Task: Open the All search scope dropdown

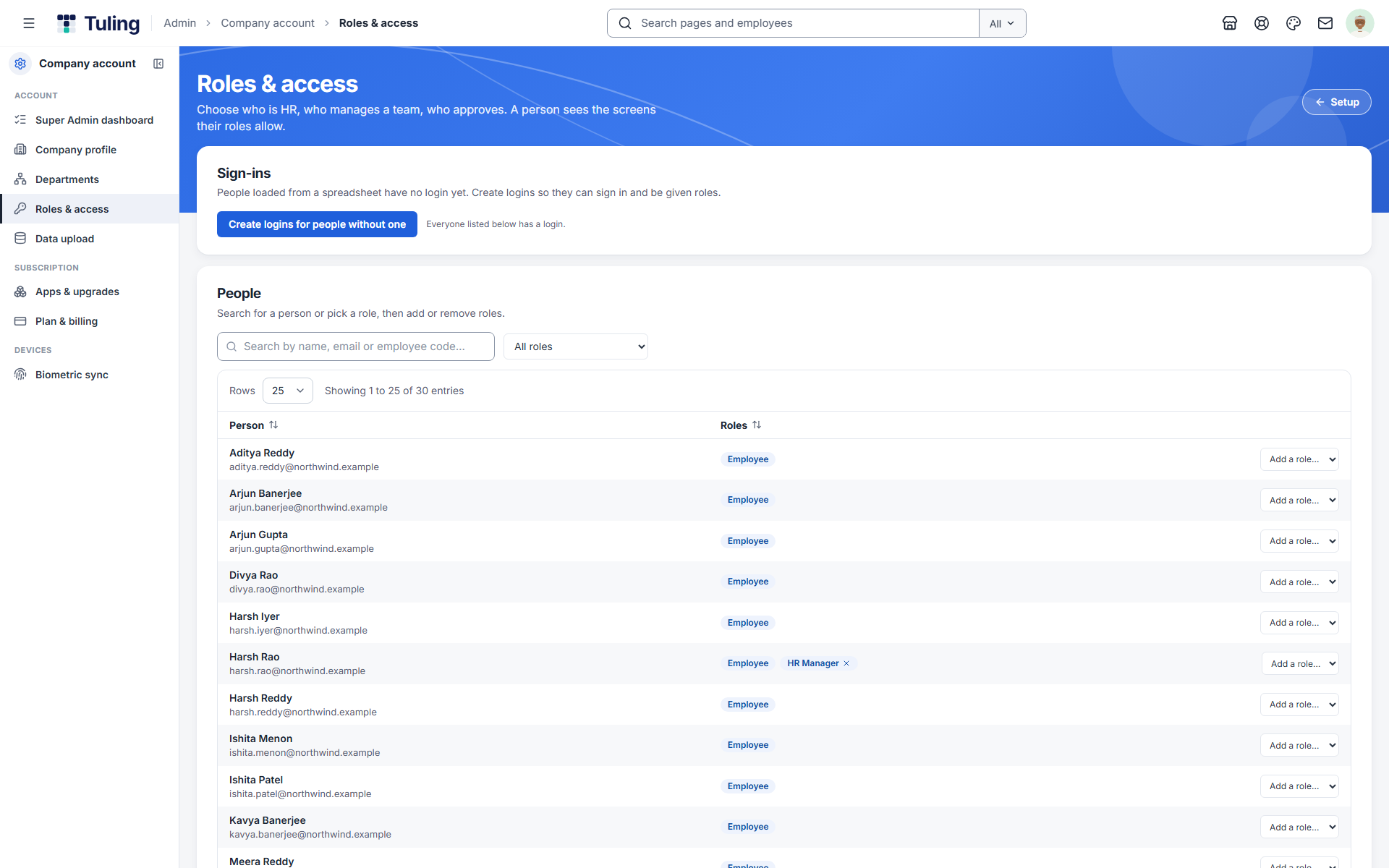Action: tap(1002, 23)
